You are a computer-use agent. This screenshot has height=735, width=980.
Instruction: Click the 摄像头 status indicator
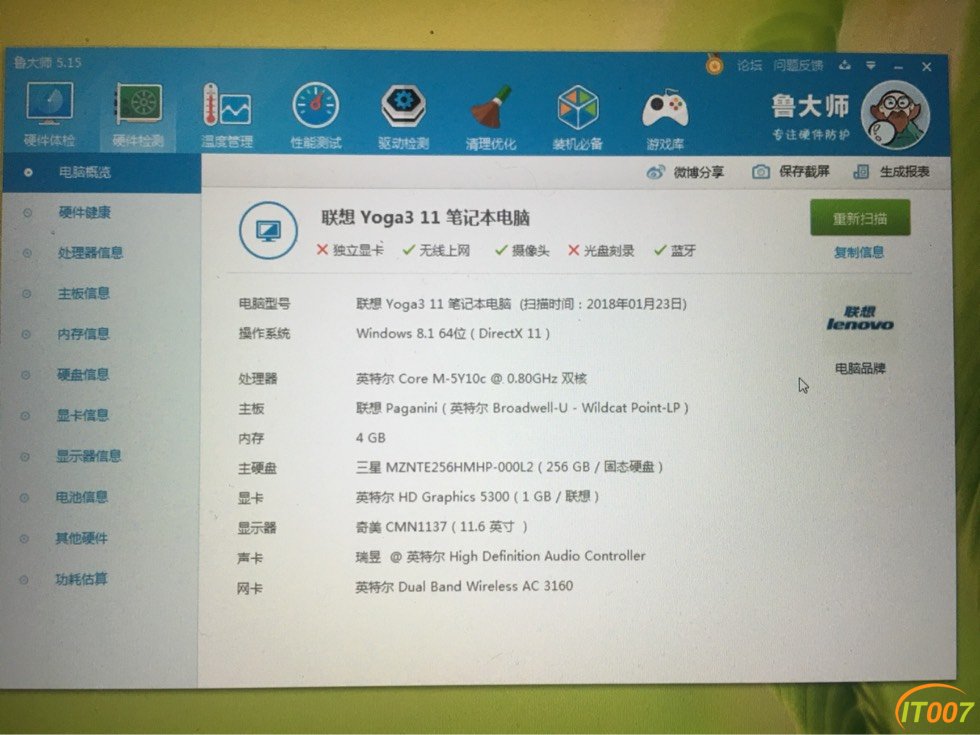[x=522, y=251]
